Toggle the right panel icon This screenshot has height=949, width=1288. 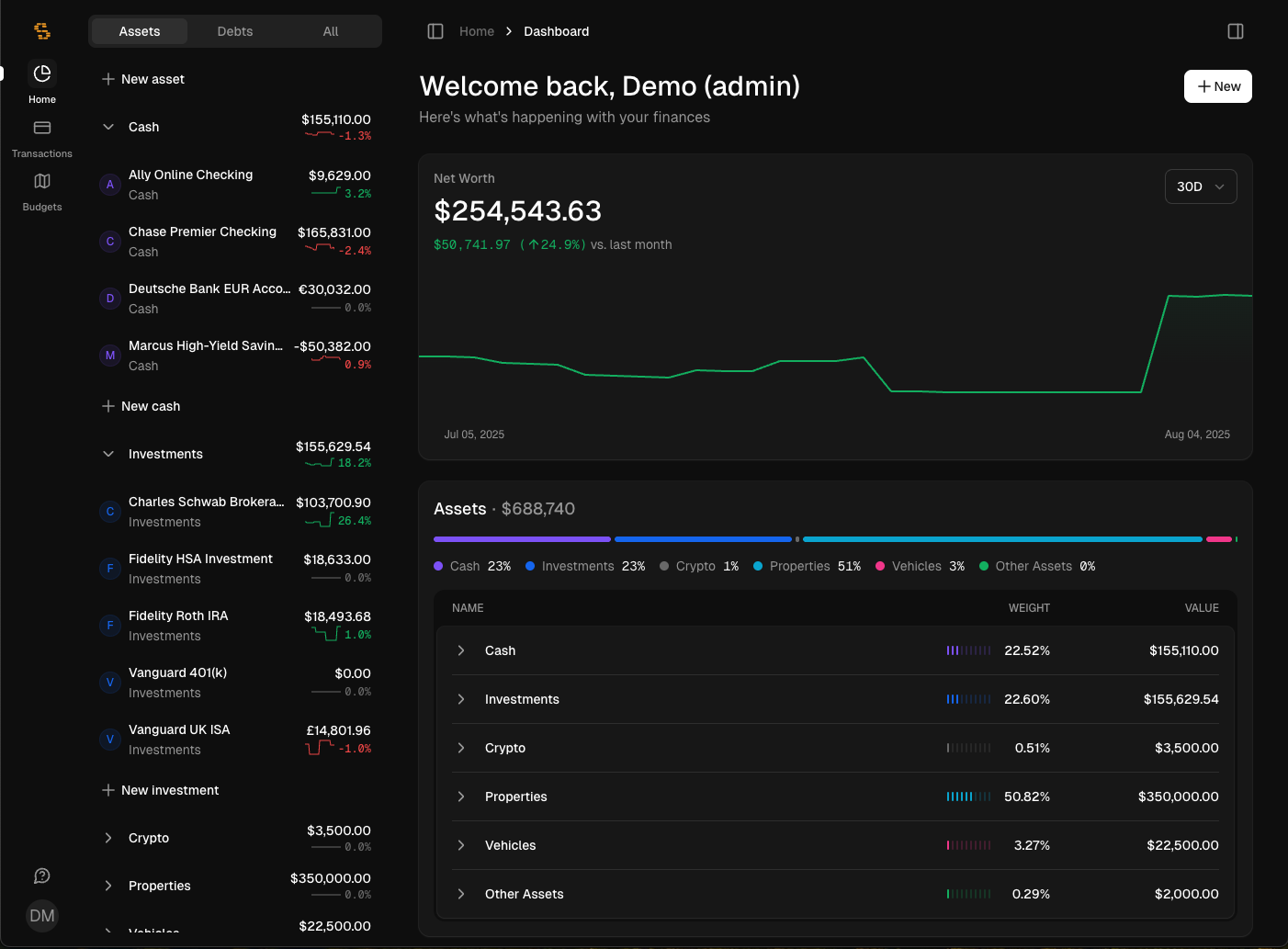(x=1236, y=31)
